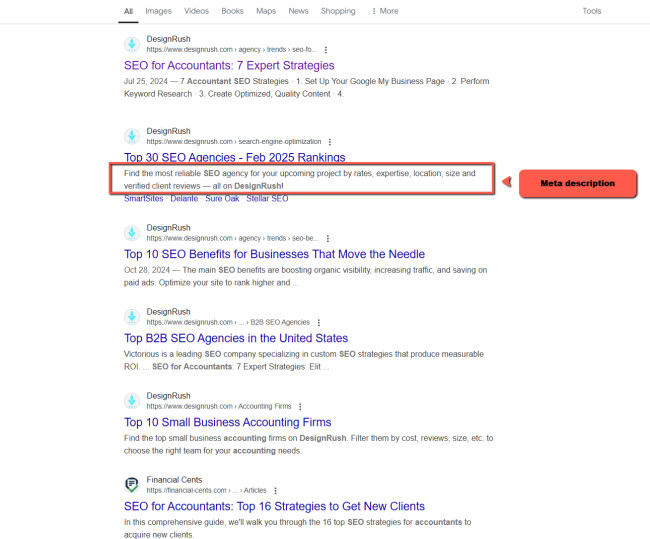Open 'Top 10 Small Business Accounting Firms' link
Viewport: 650px width, 539px height.
(228, 422)
